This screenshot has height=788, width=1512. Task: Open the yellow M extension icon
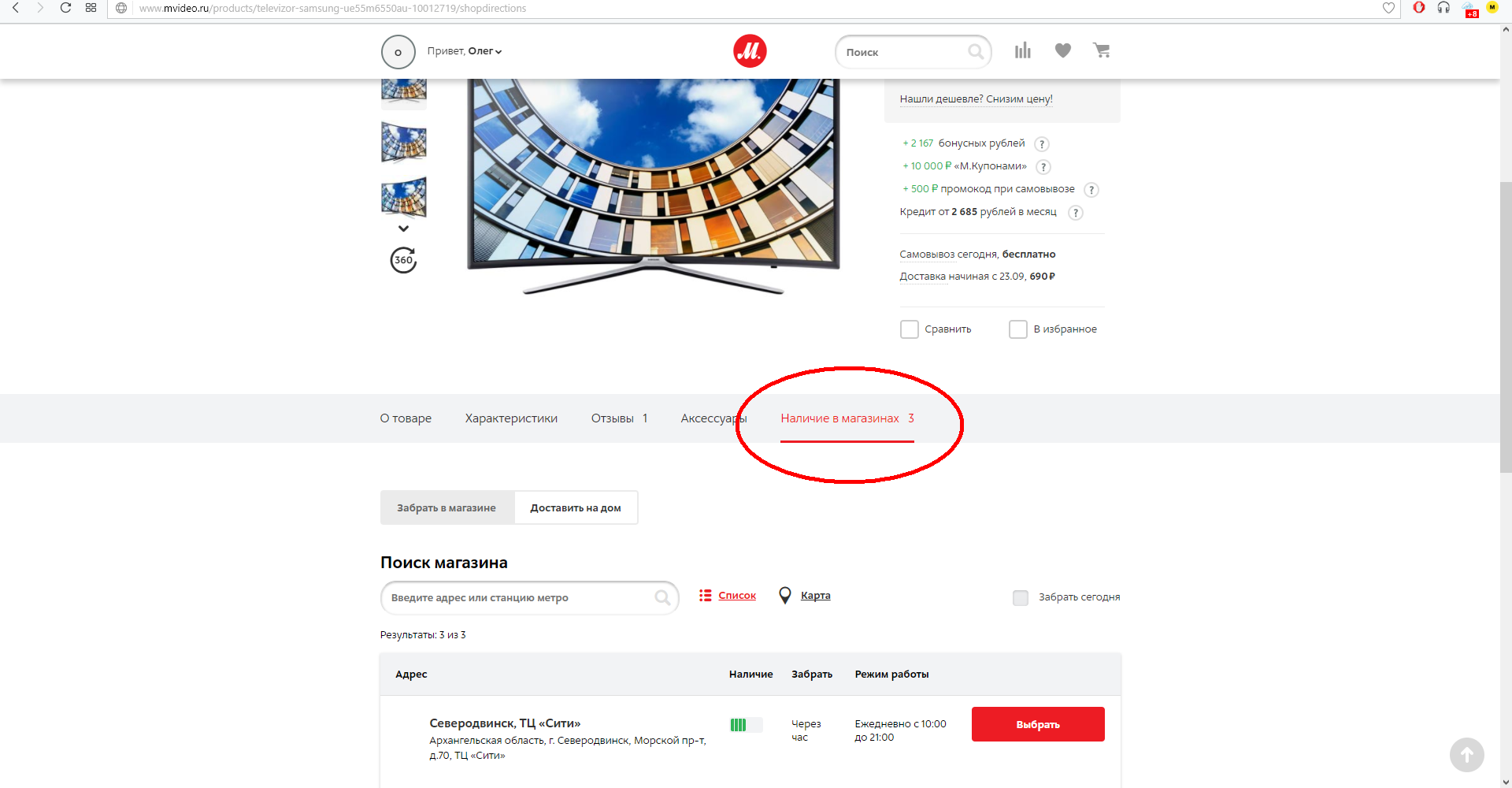[1492, 7]
